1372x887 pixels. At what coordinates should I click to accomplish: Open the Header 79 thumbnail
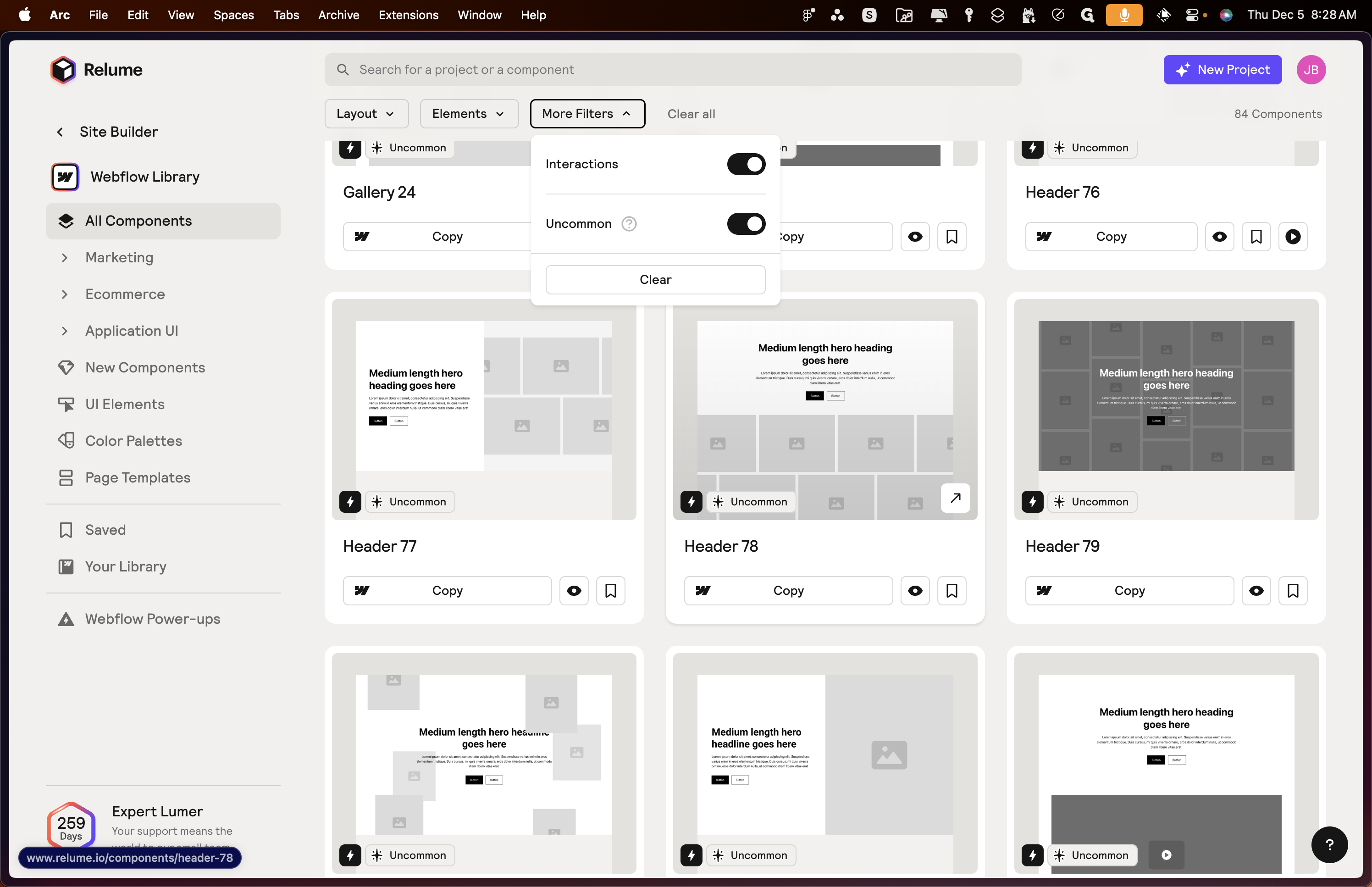pyautogui.click(x=1166, y=409)
